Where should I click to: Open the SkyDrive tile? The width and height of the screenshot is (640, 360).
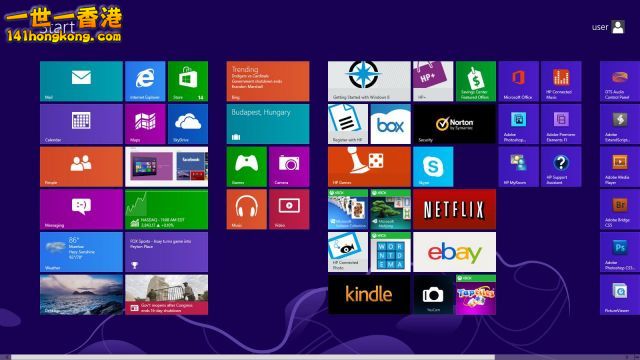pos(188,124)
